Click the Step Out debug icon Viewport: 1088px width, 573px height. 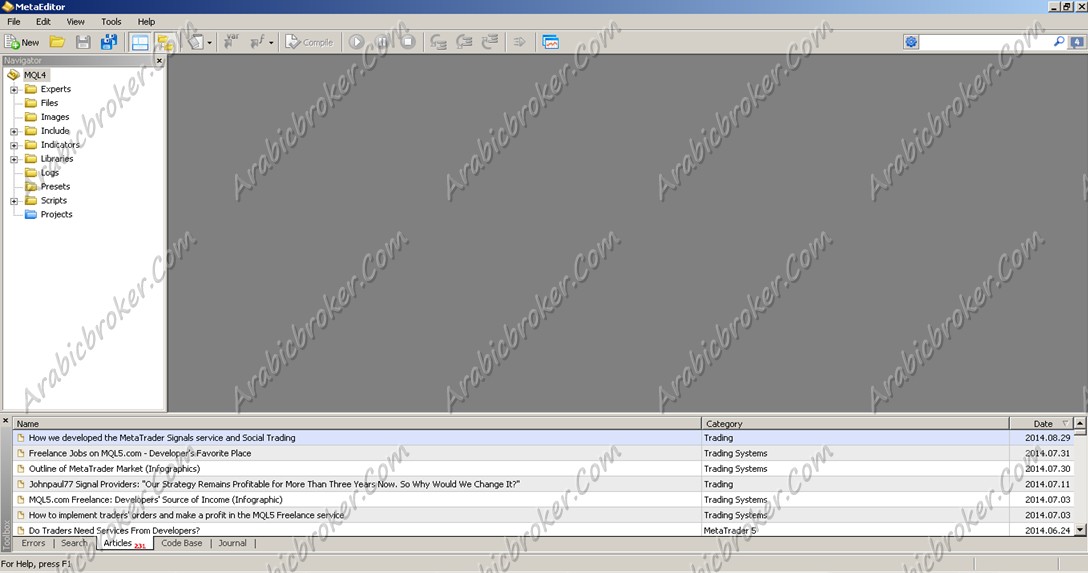tap(490, 42)
